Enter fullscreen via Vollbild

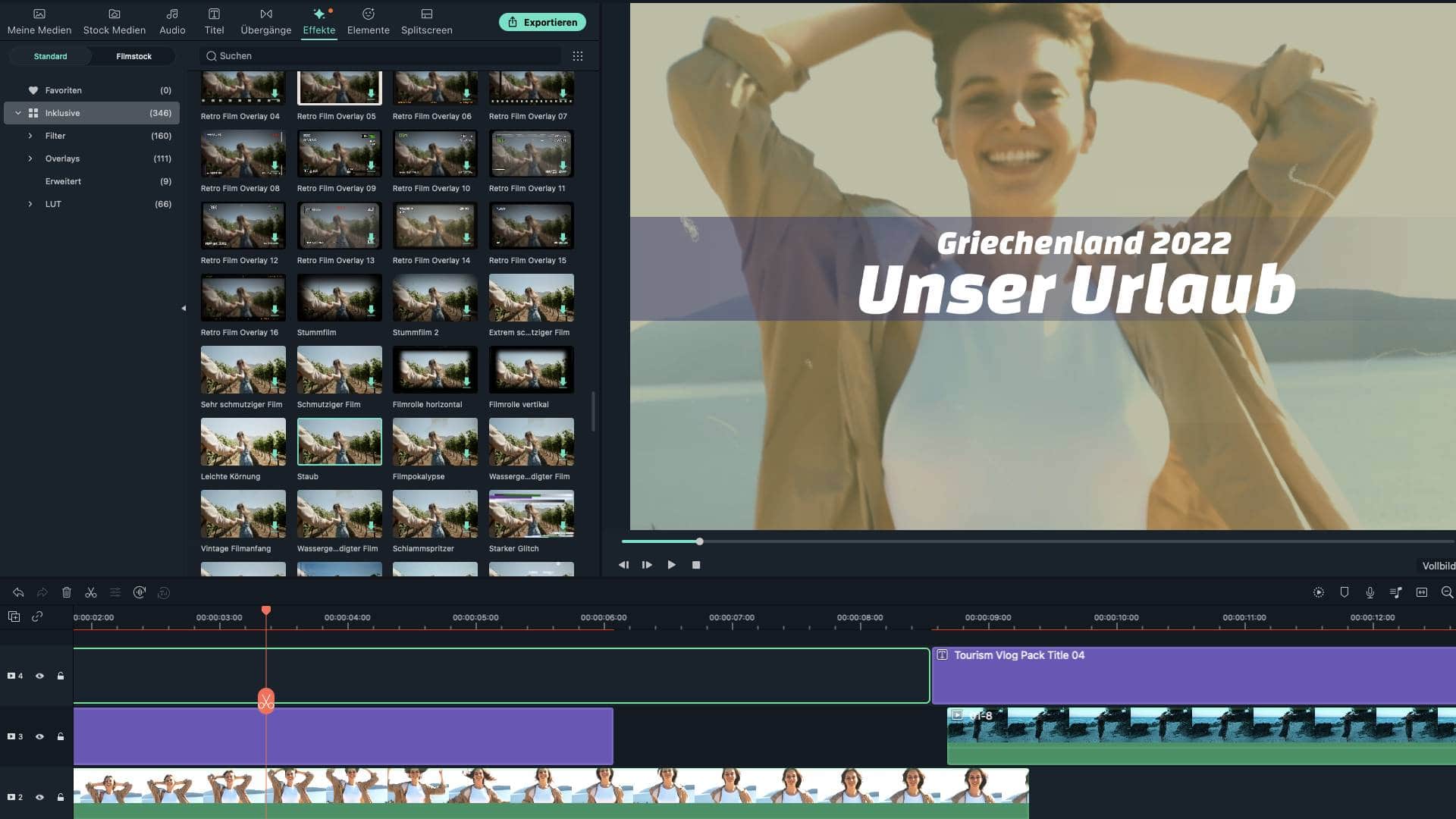click(1439, 566)
